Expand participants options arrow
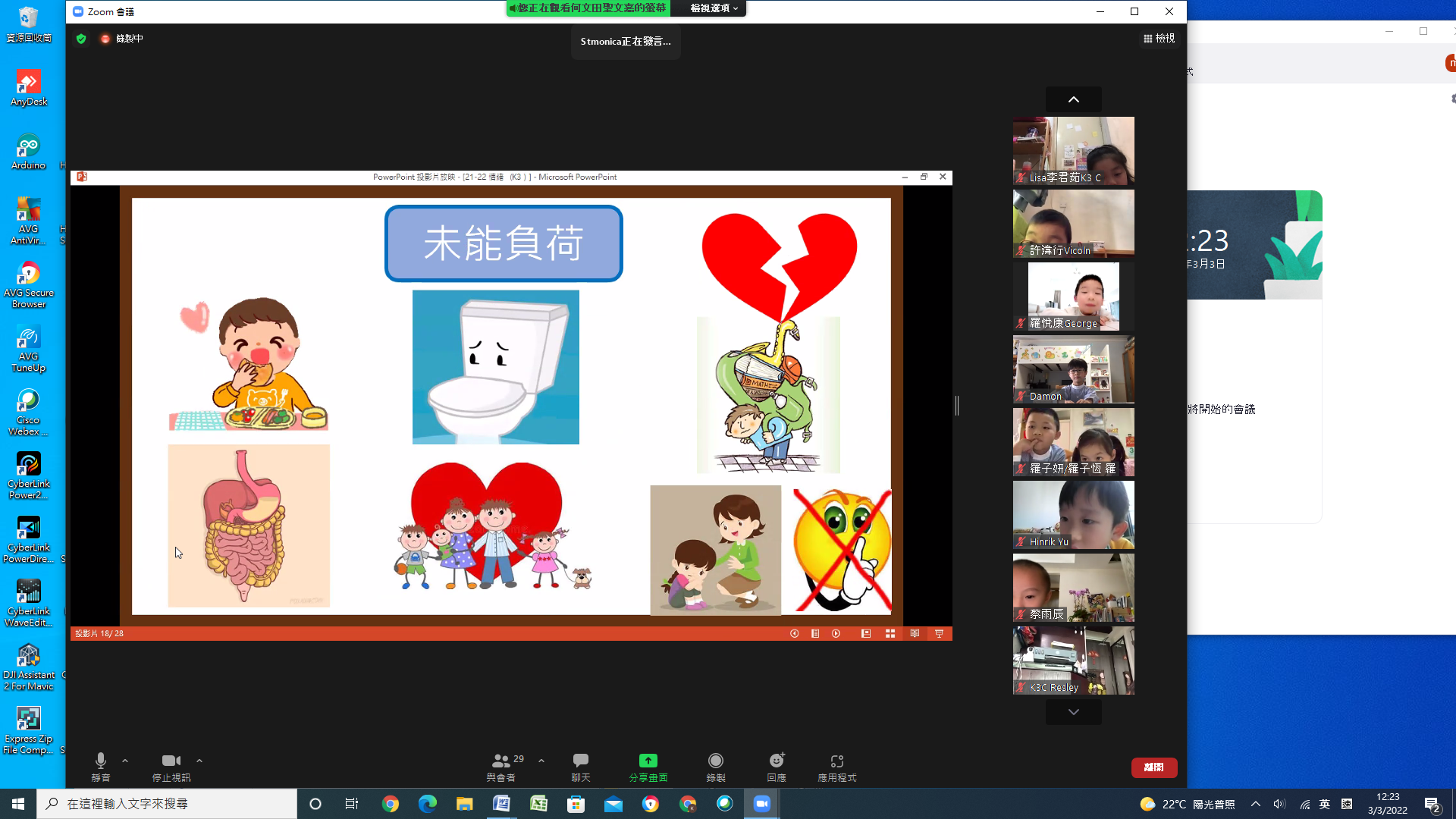This screenshot has width=1456, height=819. [541, 761]
